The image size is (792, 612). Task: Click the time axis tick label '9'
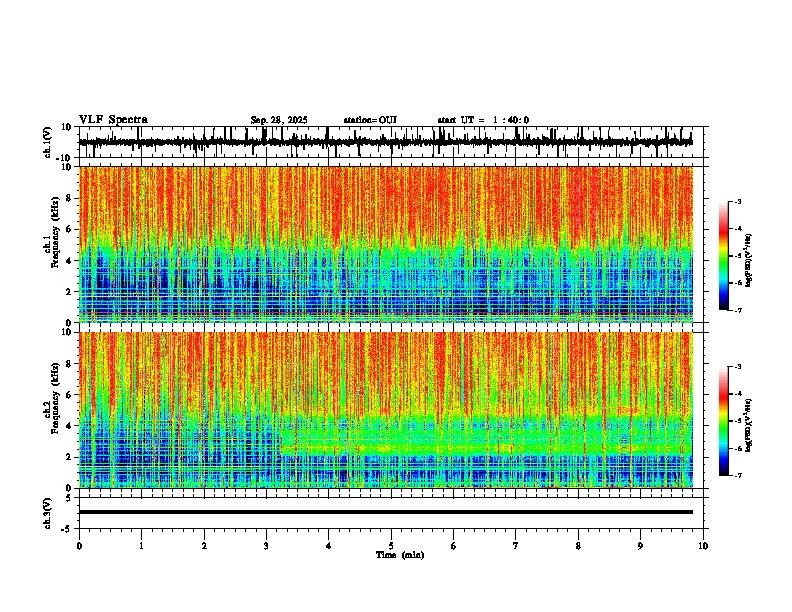coord(640,546)
